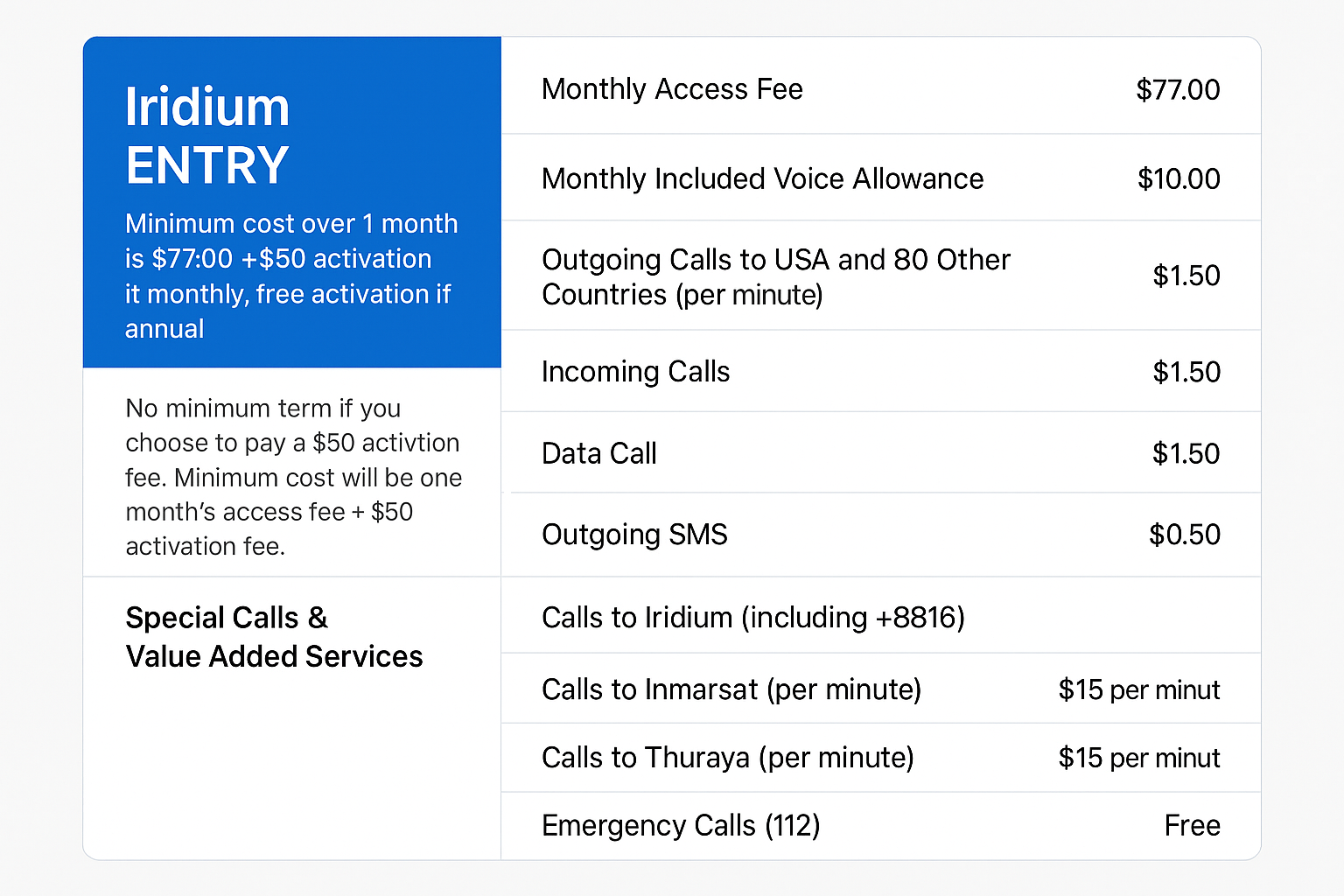Select the $0.50 Outgoing SMS price

pos(1184,535)
